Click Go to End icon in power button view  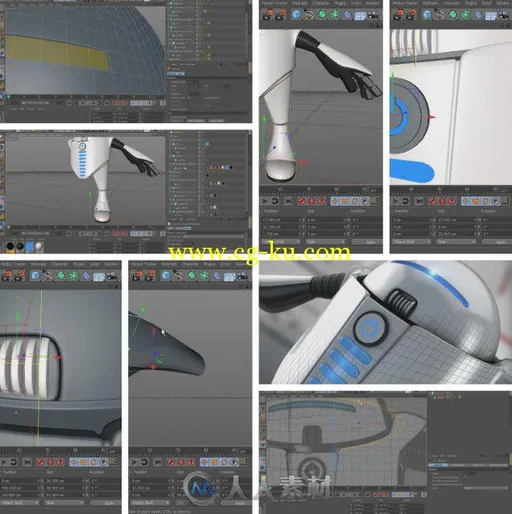pyautogui.click(x=419, y=201)
